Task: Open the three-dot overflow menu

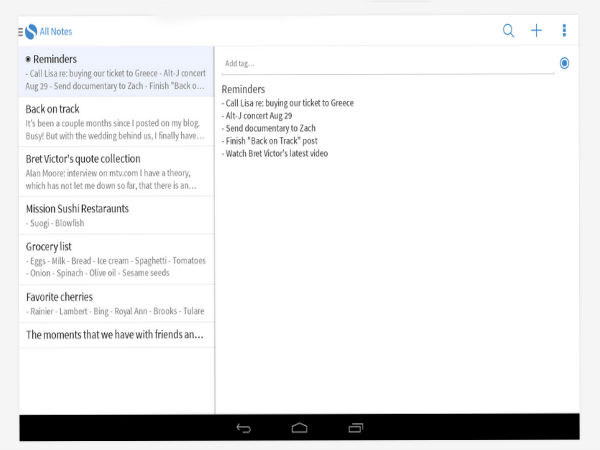Action: pos(564,31)
